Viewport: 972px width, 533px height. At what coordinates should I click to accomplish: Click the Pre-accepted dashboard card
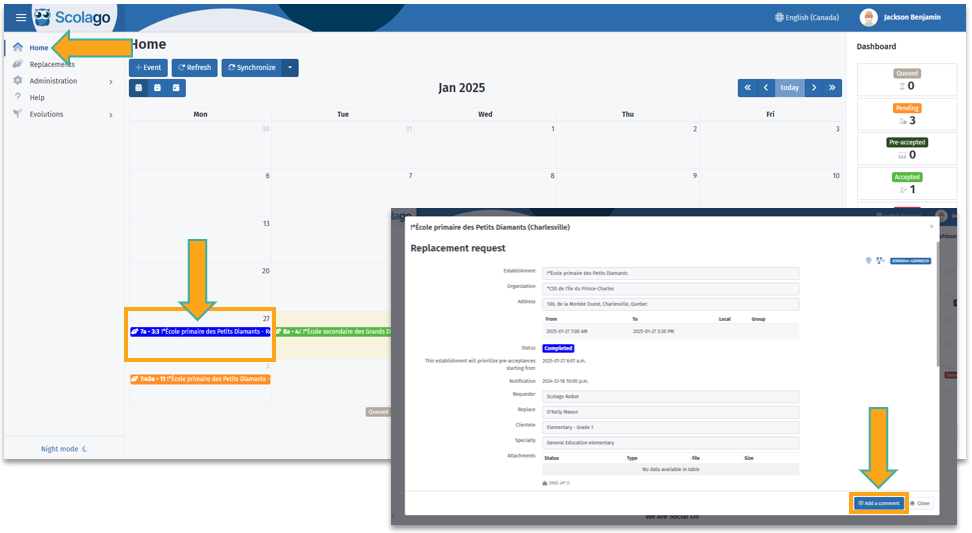point(907,149)
